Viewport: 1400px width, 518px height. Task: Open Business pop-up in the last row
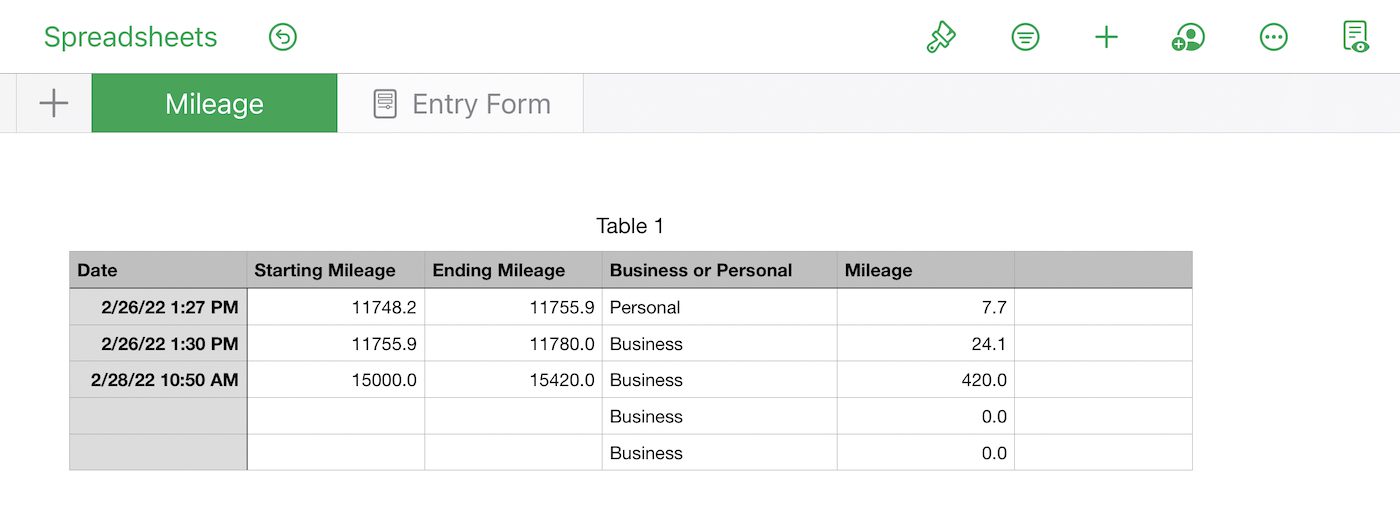(719, 453)
